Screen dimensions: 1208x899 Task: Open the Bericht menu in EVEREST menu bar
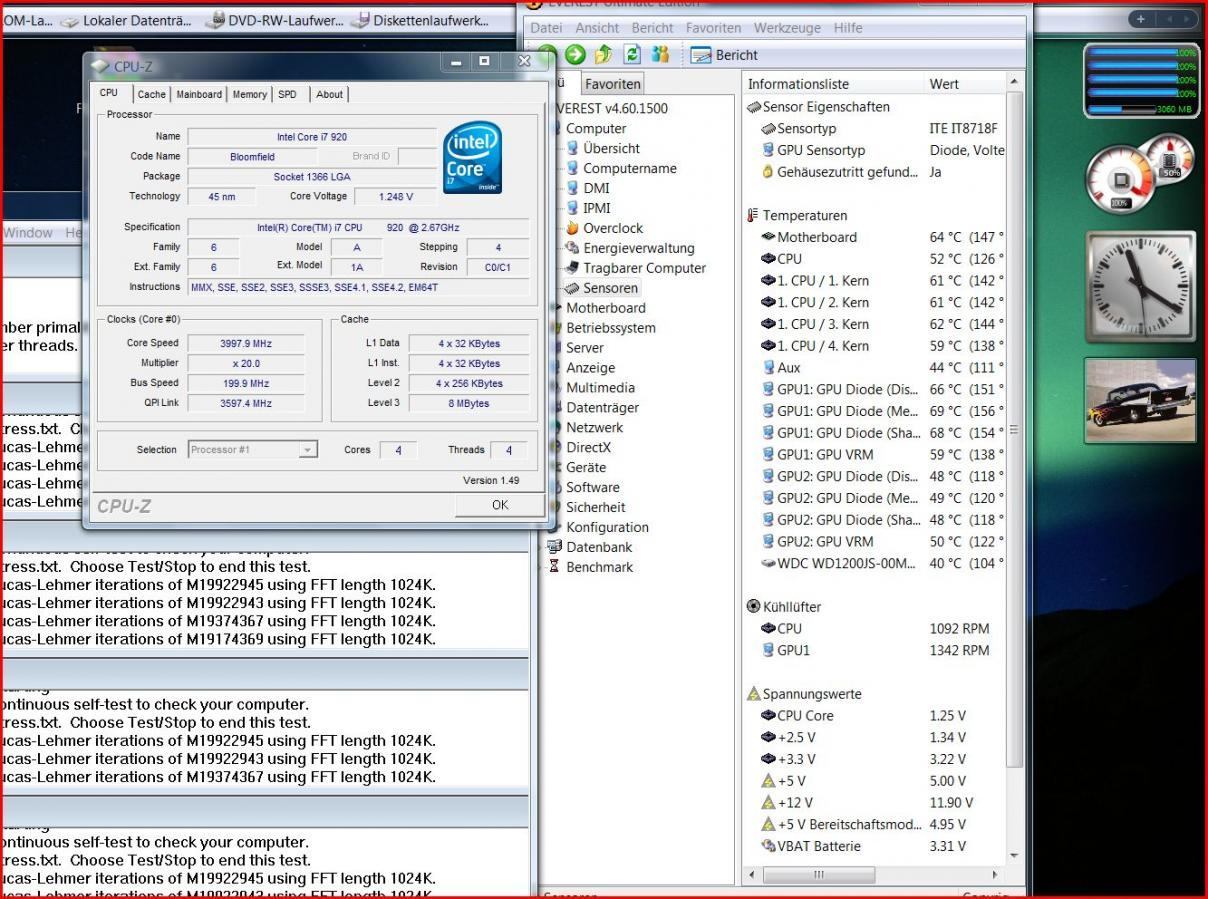click(652, 28)
